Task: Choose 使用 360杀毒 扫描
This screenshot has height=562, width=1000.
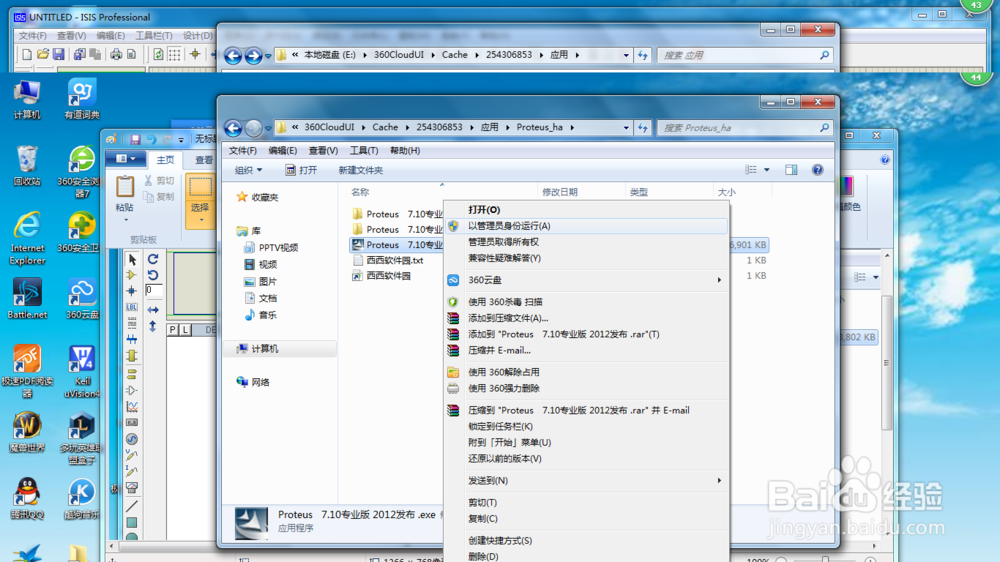Action: coord(505,302)
